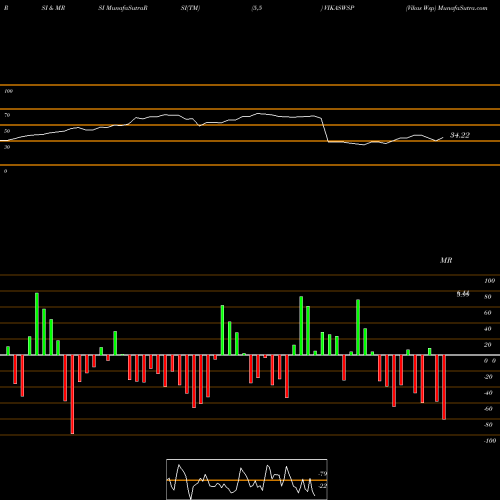Open the mini oscillator chart thumbnail
The image size is (500, 500).
coord(247,479)
